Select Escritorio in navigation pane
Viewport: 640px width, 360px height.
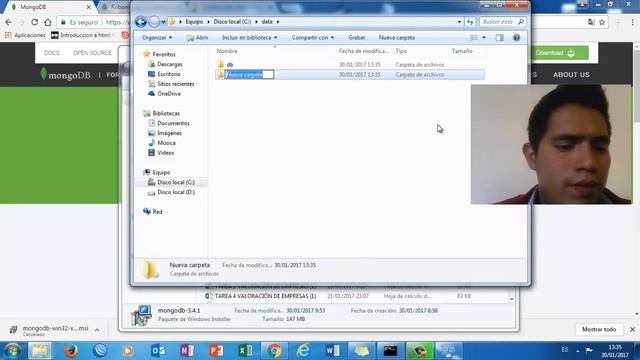point(164,74)
